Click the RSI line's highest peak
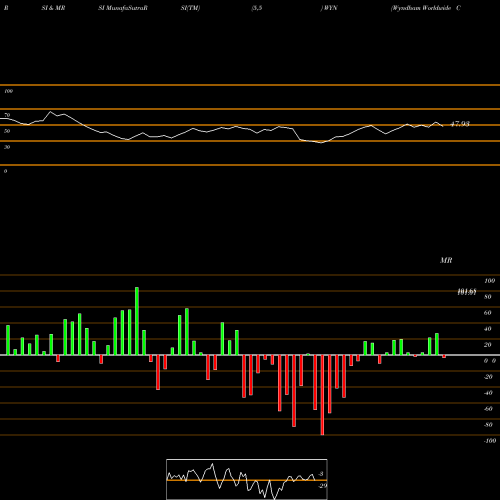The width and height of the screenshot is (500, 500). pos(50,112)
